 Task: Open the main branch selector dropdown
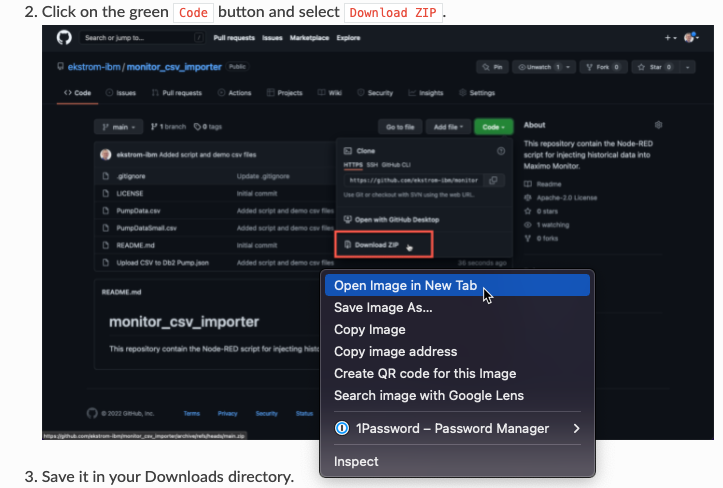pyautogui.click(x=119, y=127)
